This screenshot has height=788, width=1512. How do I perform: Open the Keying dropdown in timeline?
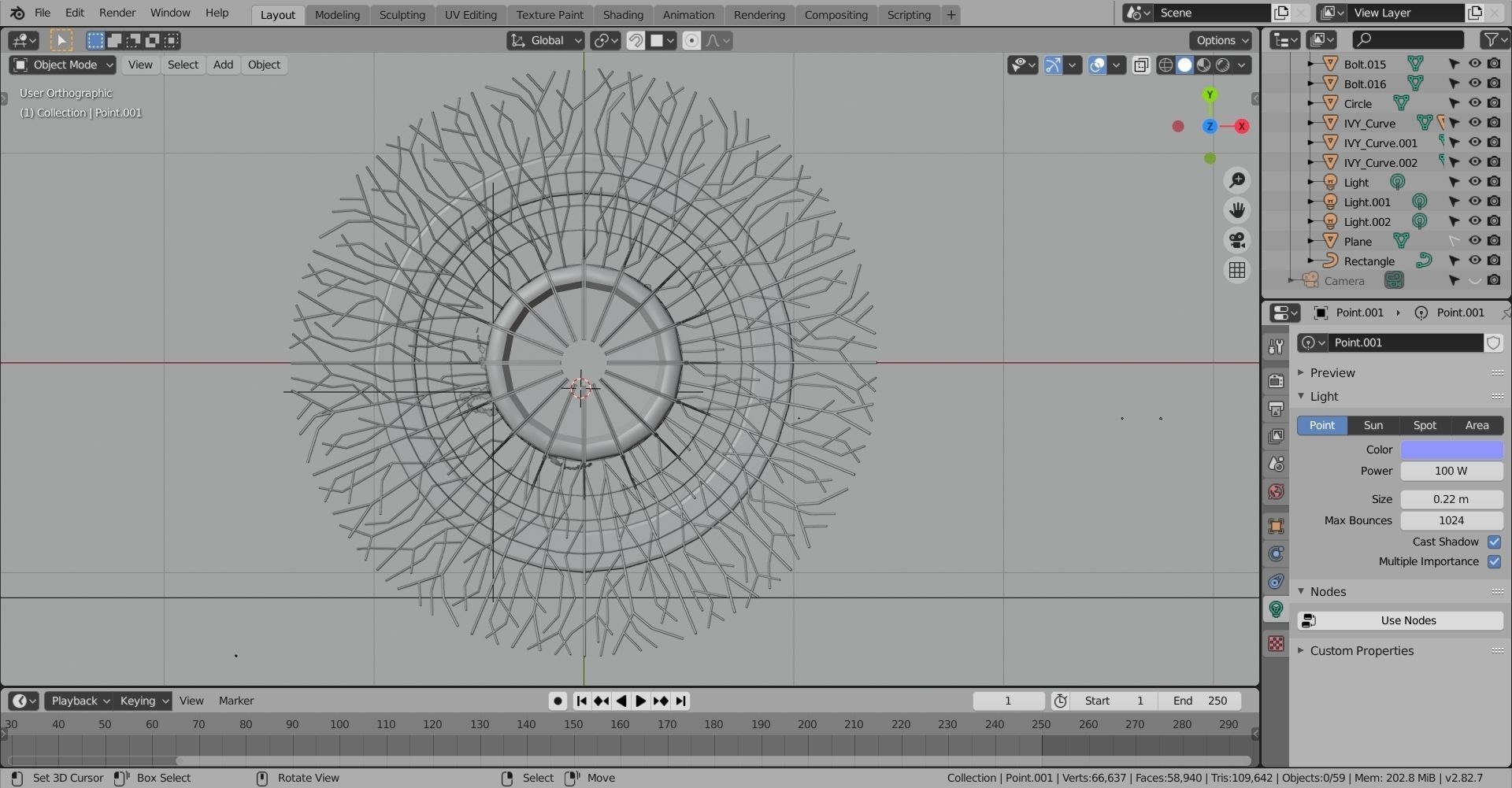pos(144,701)
